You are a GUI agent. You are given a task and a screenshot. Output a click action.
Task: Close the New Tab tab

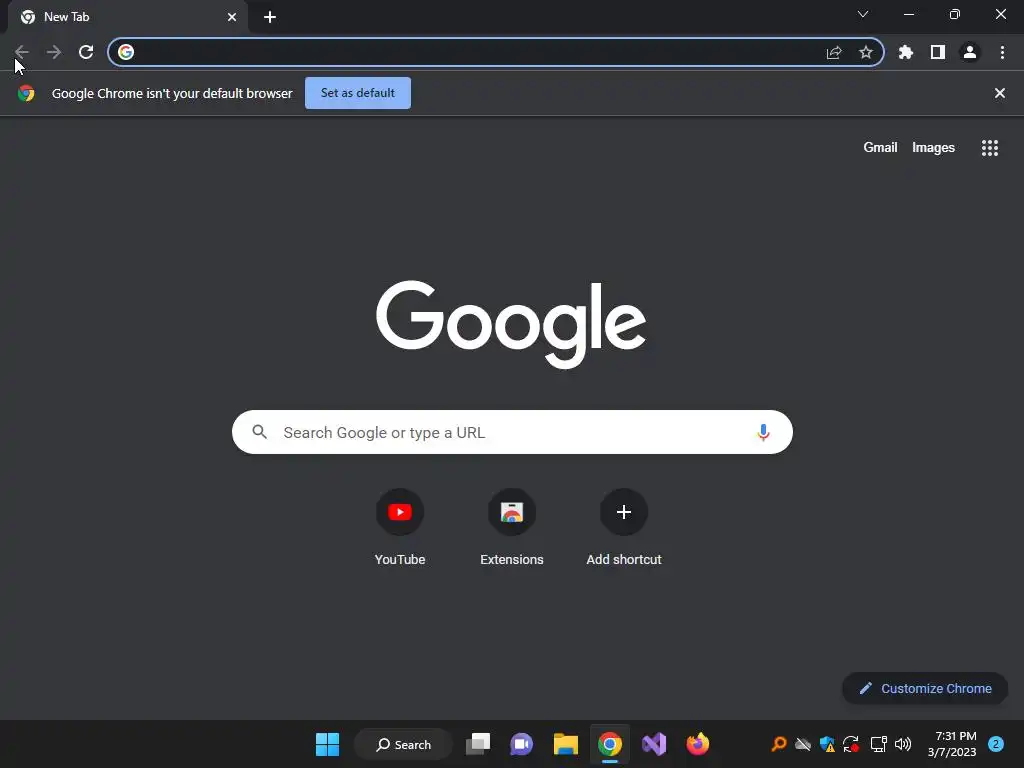(232, 17)
